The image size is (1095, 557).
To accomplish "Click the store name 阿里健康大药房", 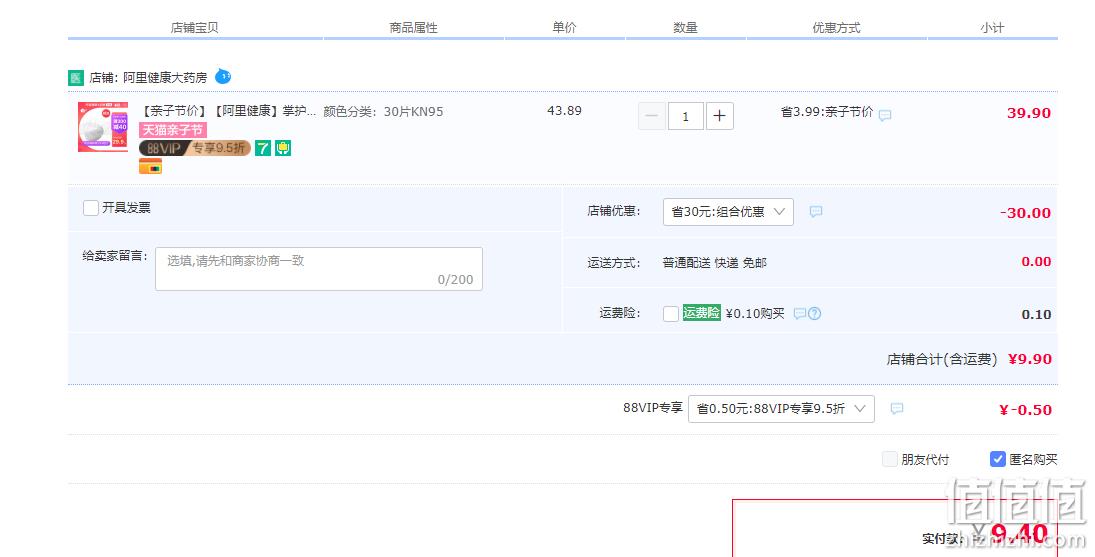I will tap(166, 77).
